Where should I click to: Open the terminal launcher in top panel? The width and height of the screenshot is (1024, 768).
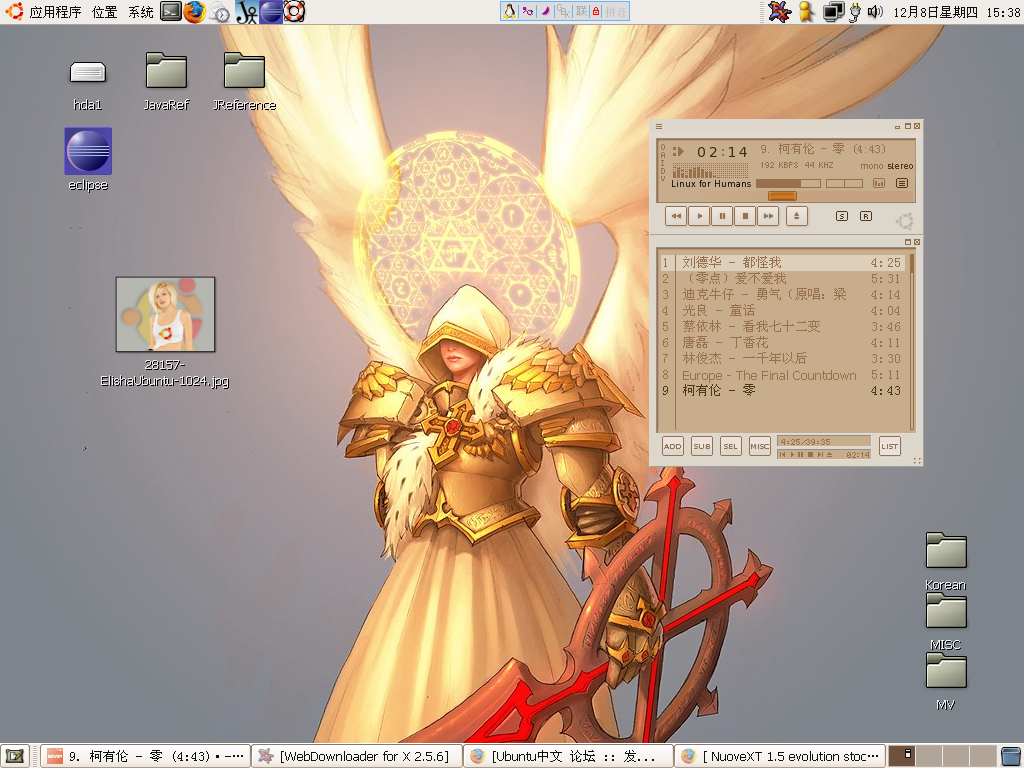tap(170, 12)
